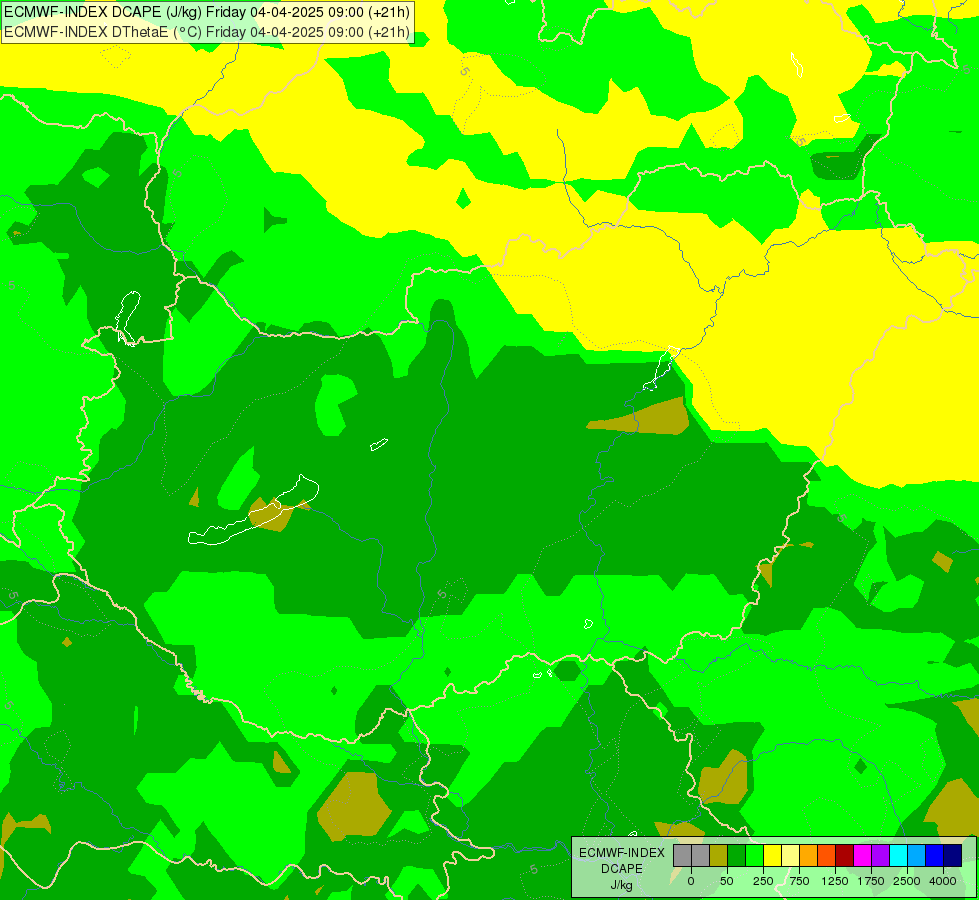Viewport: 979px width, 900px height.
Task: Click the legend value '50'
Action: 727,881
